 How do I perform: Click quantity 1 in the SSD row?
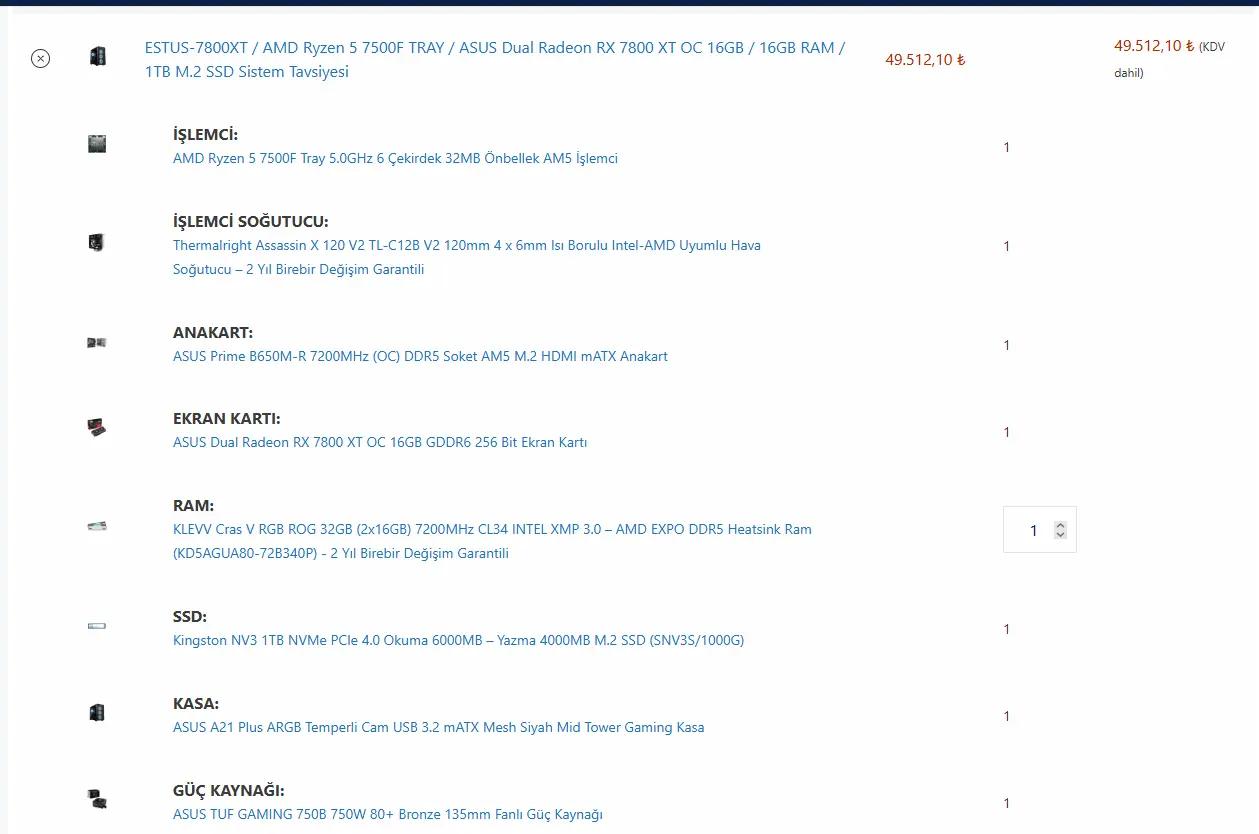(x=1007, y=629)
